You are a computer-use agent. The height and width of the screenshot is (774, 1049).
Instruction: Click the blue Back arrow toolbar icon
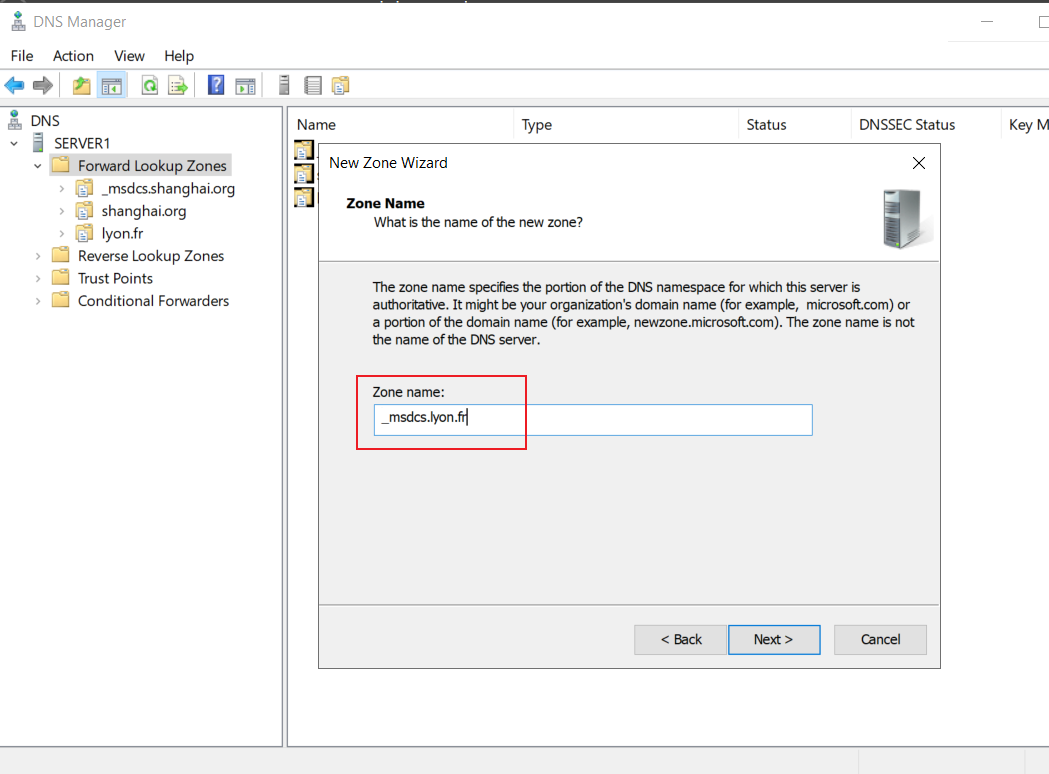pos(14,85)
